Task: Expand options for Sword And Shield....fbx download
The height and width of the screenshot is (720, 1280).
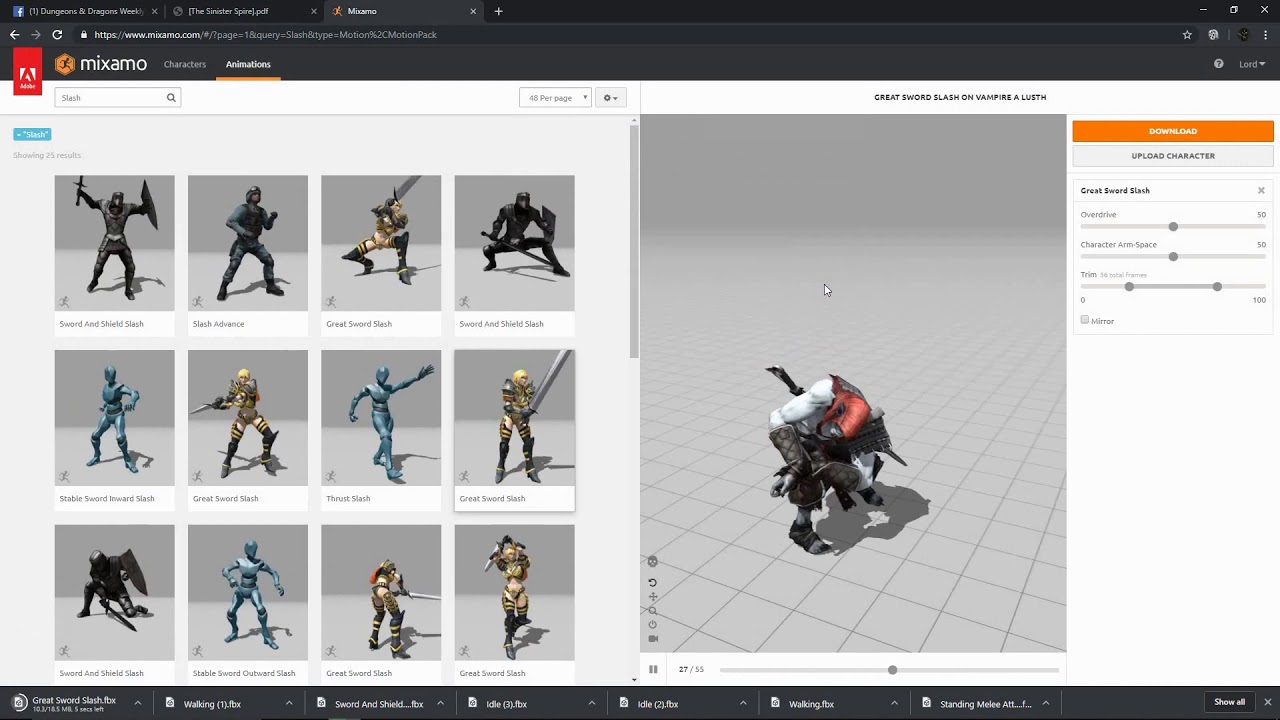Action: 440,703
